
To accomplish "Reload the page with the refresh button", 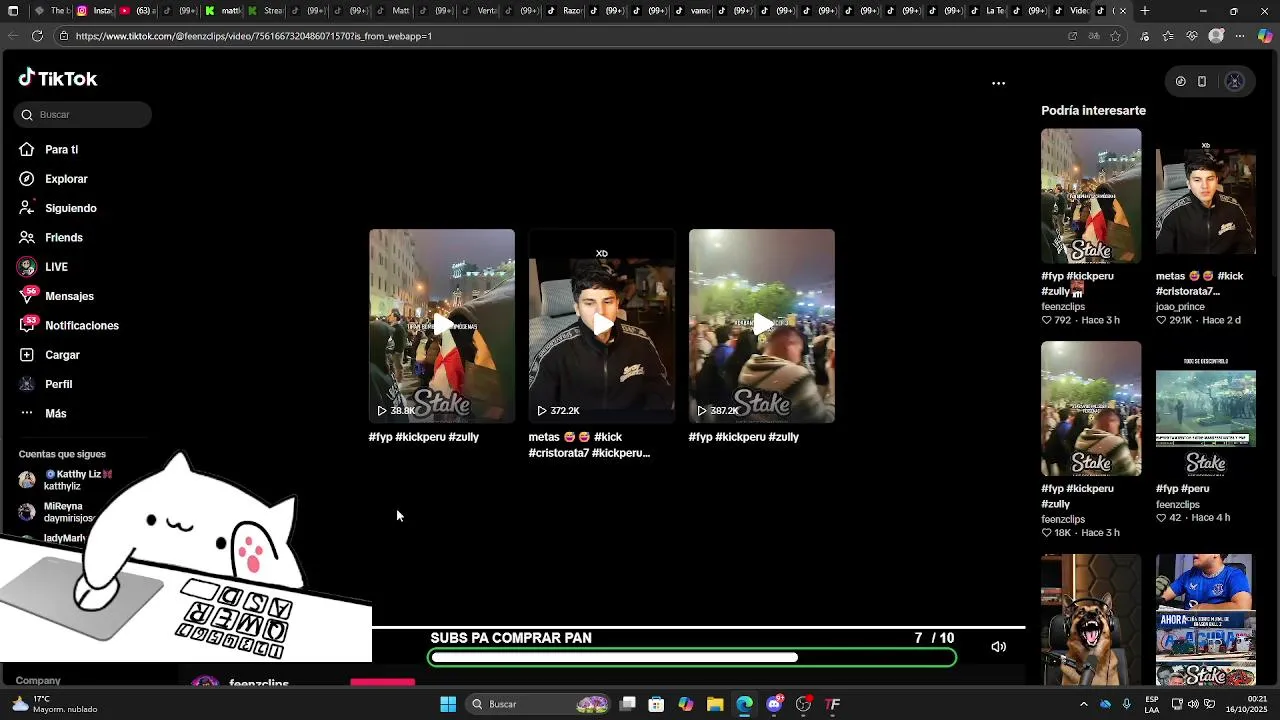I will pos(37,36).
